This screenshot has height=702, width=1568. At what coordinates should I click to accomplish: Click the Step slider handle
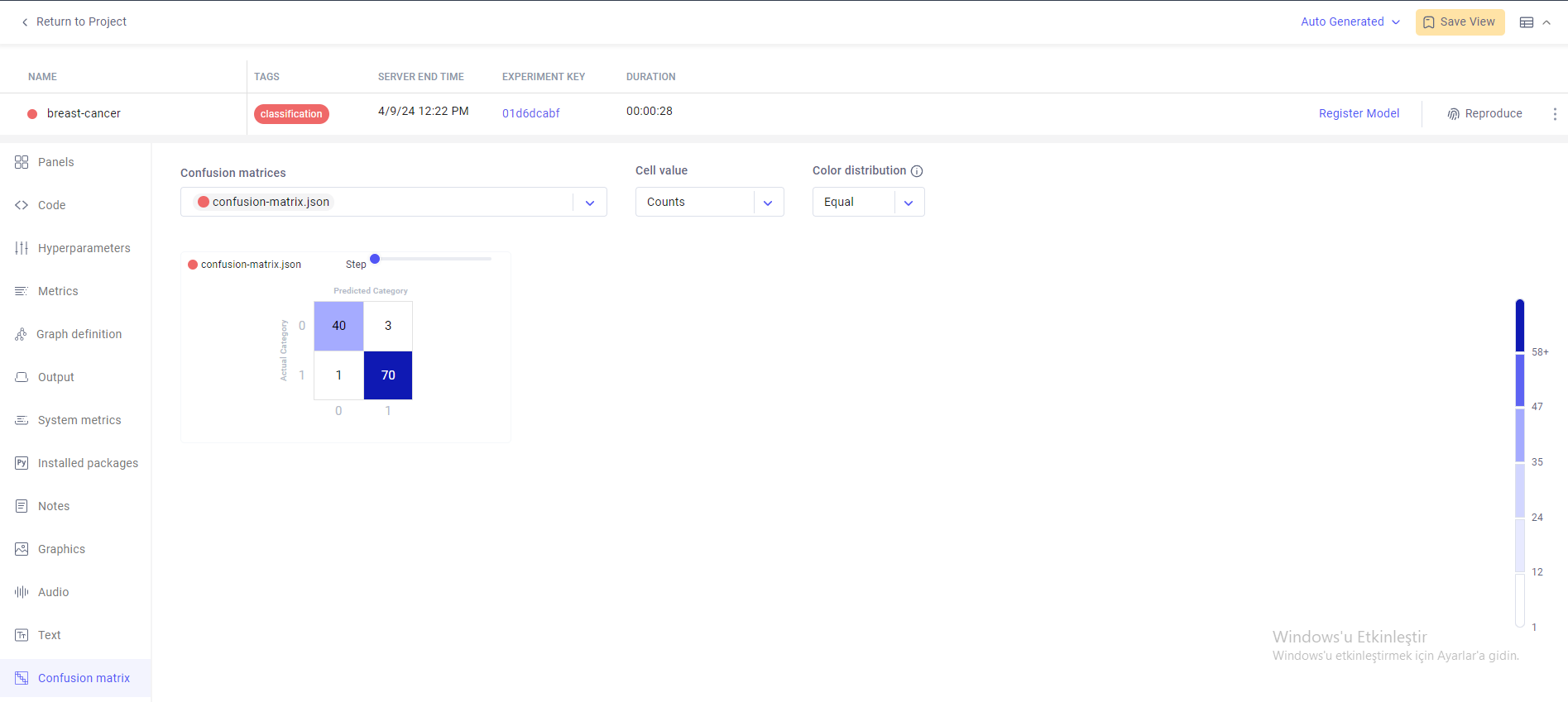tap(375, 259)
